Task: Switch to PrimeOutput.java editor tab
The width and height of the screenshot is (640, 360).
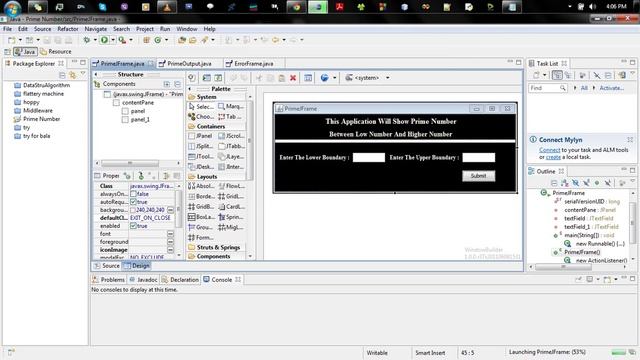Action: pyautogui.click(x=189, y=64)
